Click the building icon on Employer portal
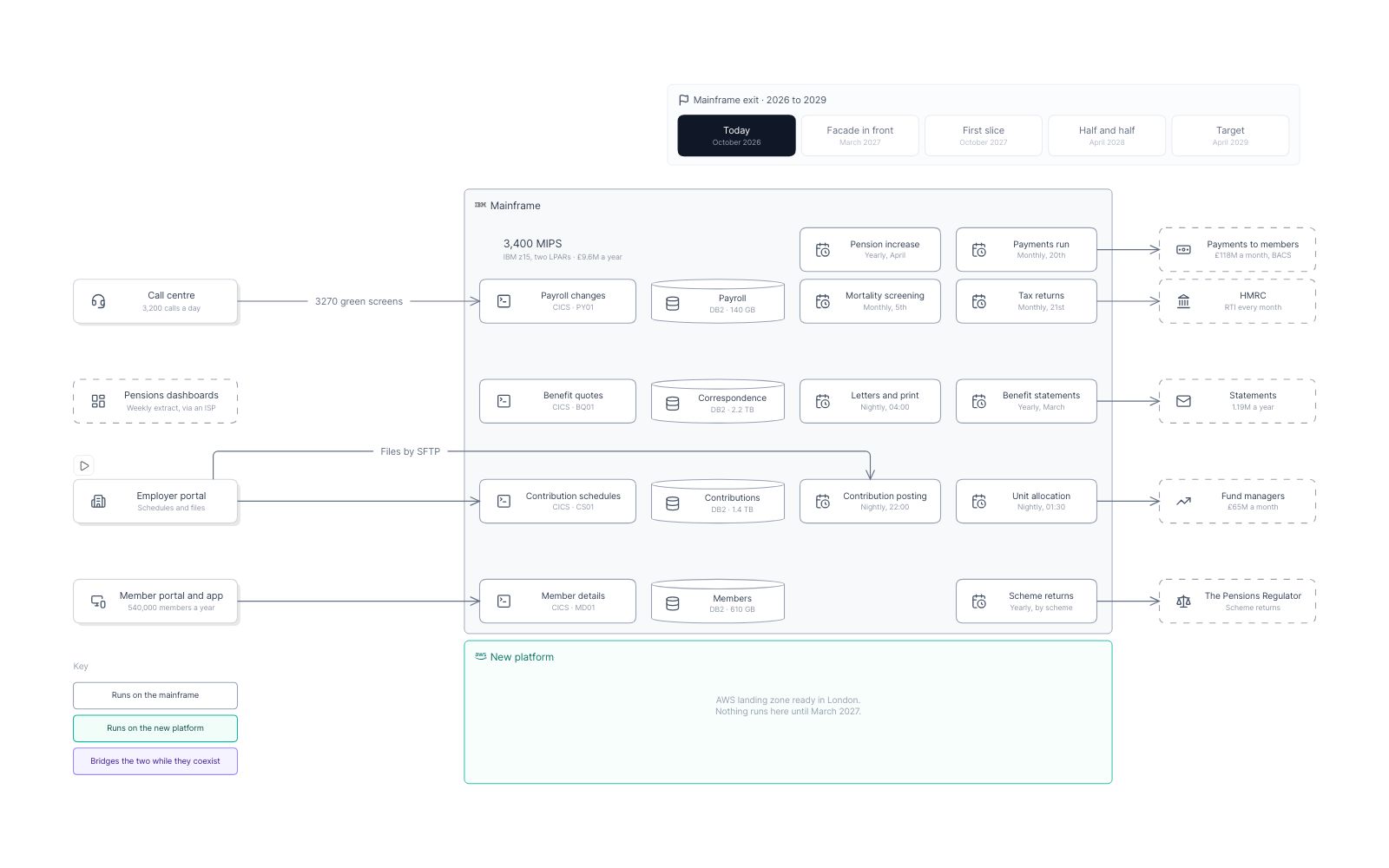This screenshot has height=868, width=1389. [x=98, y=502]
